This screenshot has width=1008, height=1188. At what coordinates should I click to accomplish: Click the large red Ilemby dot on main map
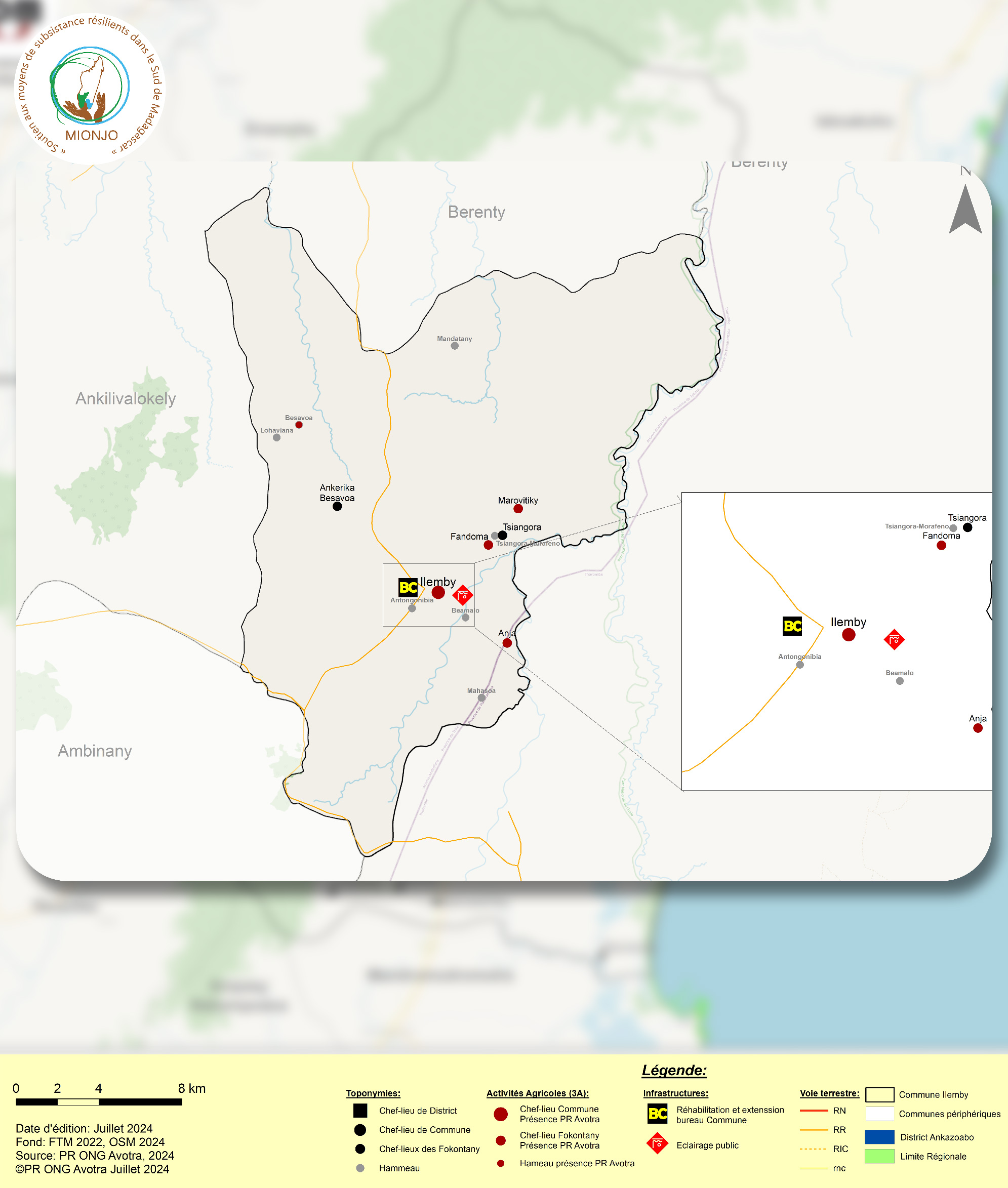click(438, 593)
